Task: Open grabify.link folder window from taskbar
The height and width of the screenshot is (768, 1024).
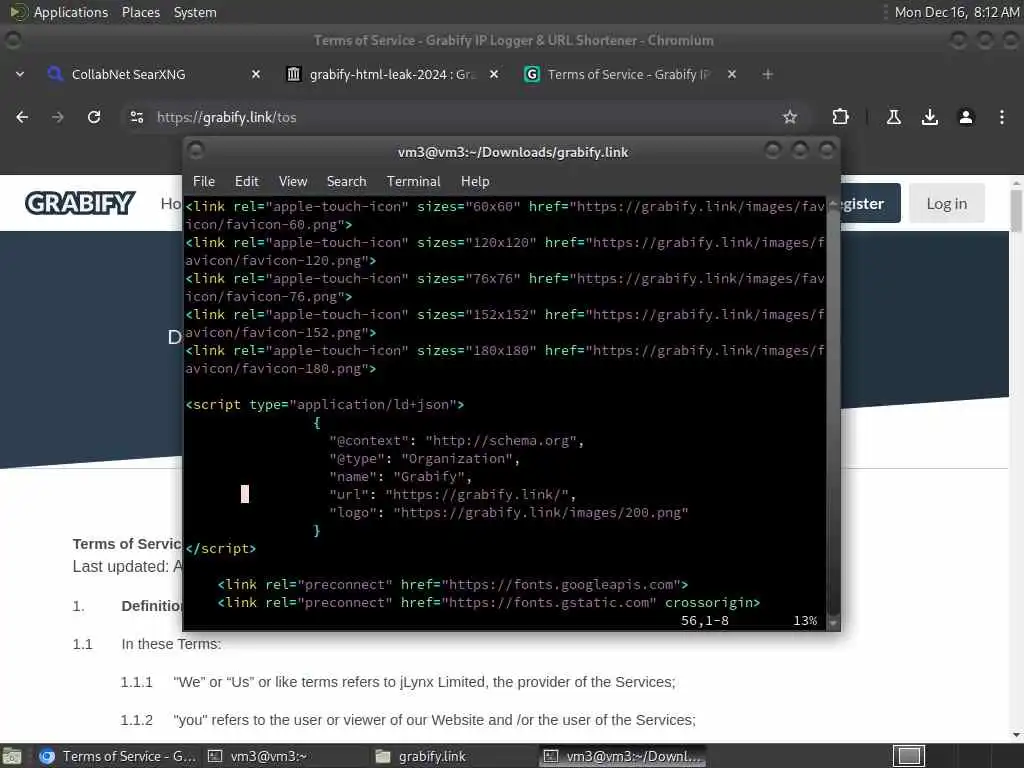Action: [x=453, y=756]
